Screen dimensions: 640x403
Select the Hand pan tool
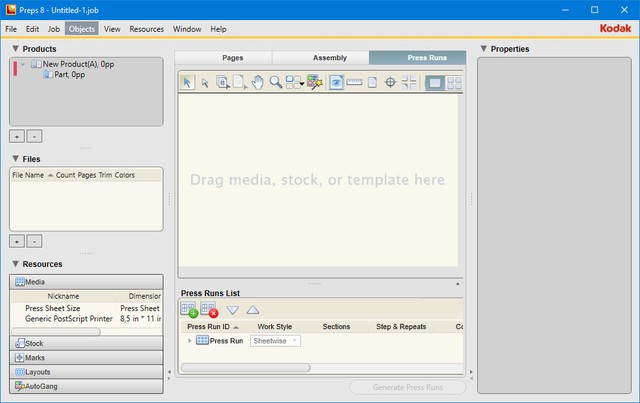click(258, 82)
